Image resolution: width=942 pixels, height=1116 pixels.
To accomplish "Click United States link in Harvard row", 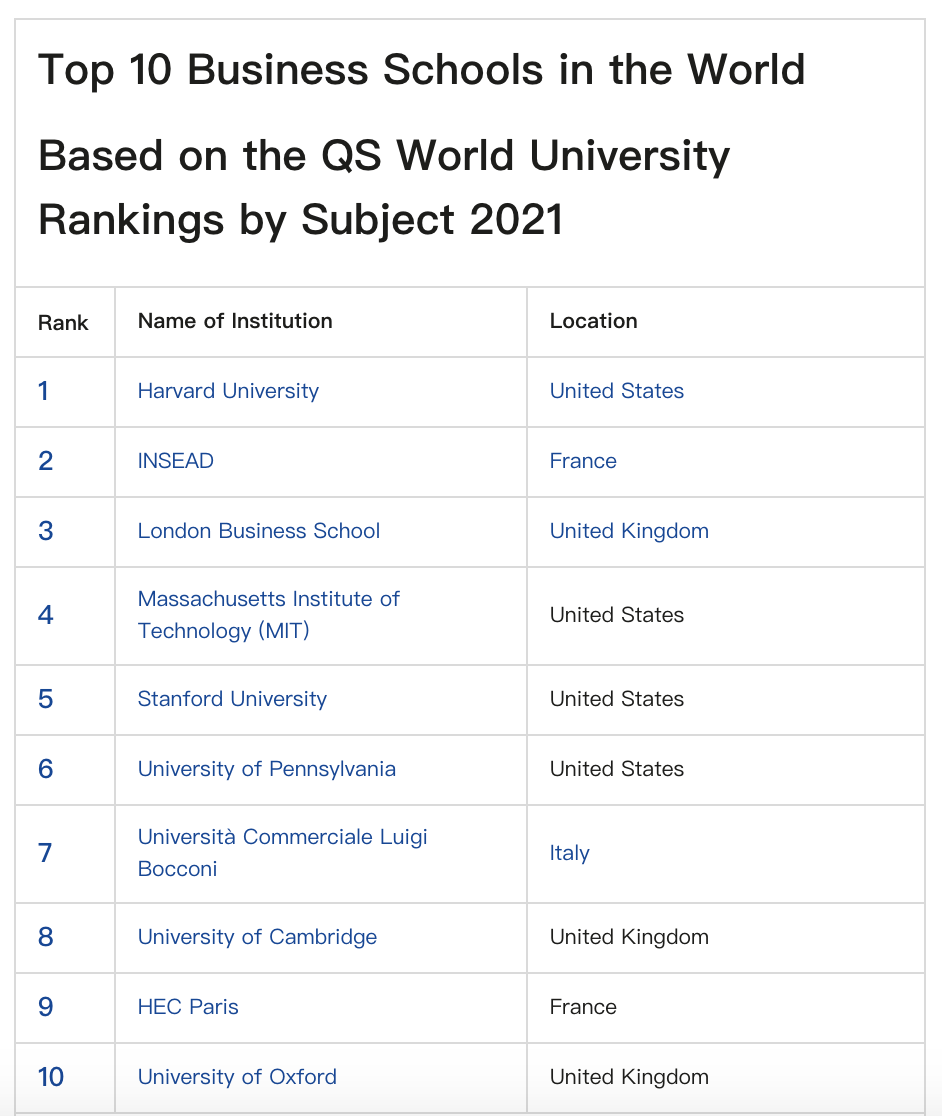I will (x=616, y=391).
